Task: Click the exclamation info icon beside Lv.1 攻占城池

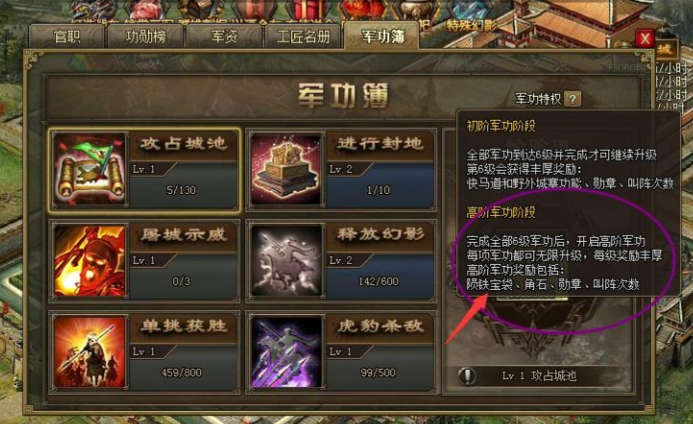Action: [467, 376]
